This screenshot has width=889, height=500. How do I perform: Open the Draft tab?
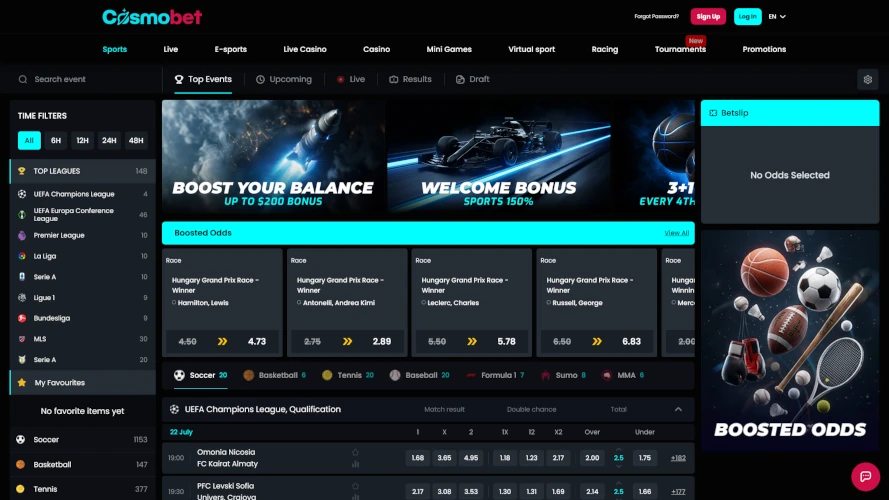click(x=472, y=79)
